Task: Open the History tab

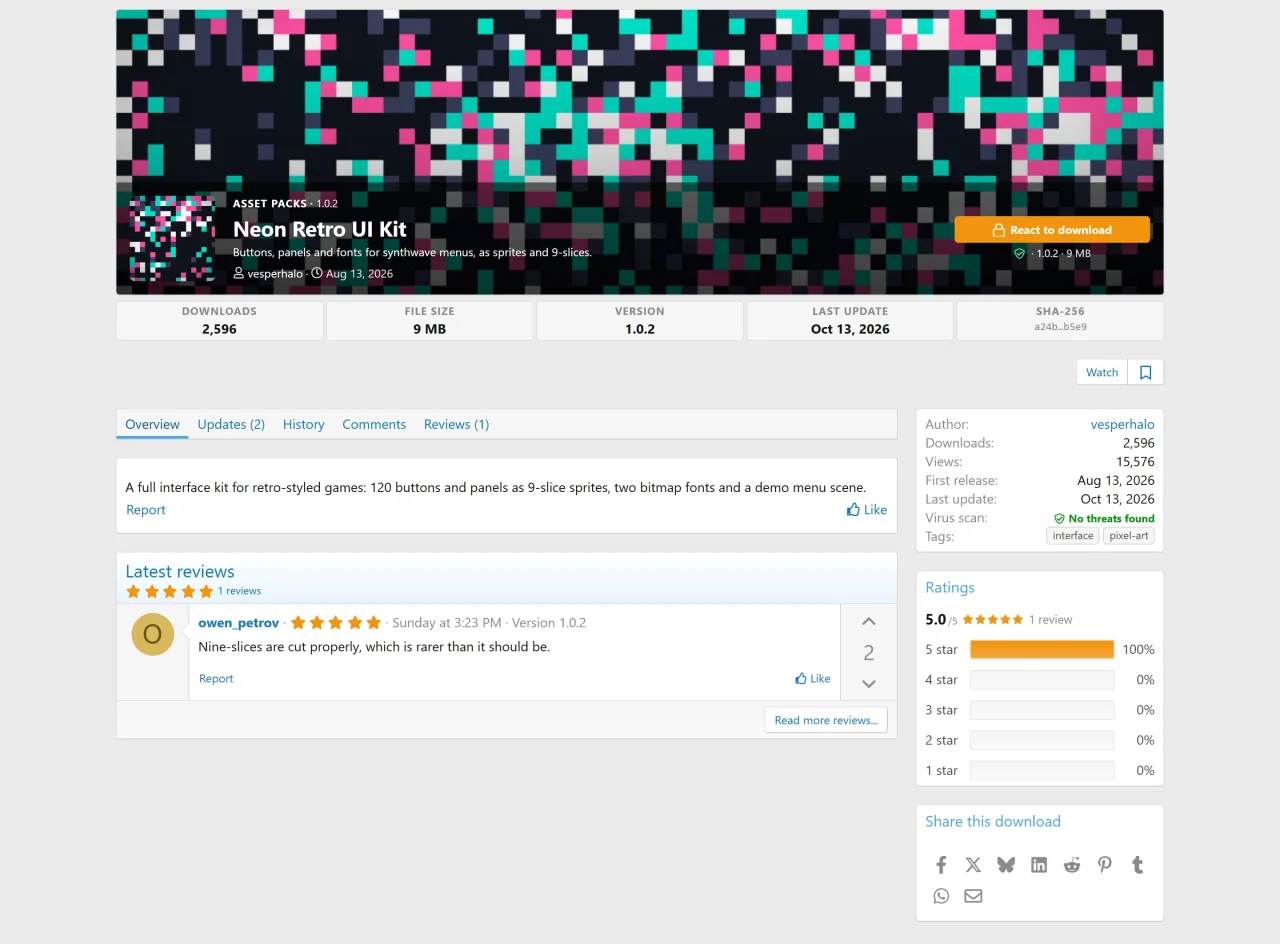Action: click(x=304, y=424)
